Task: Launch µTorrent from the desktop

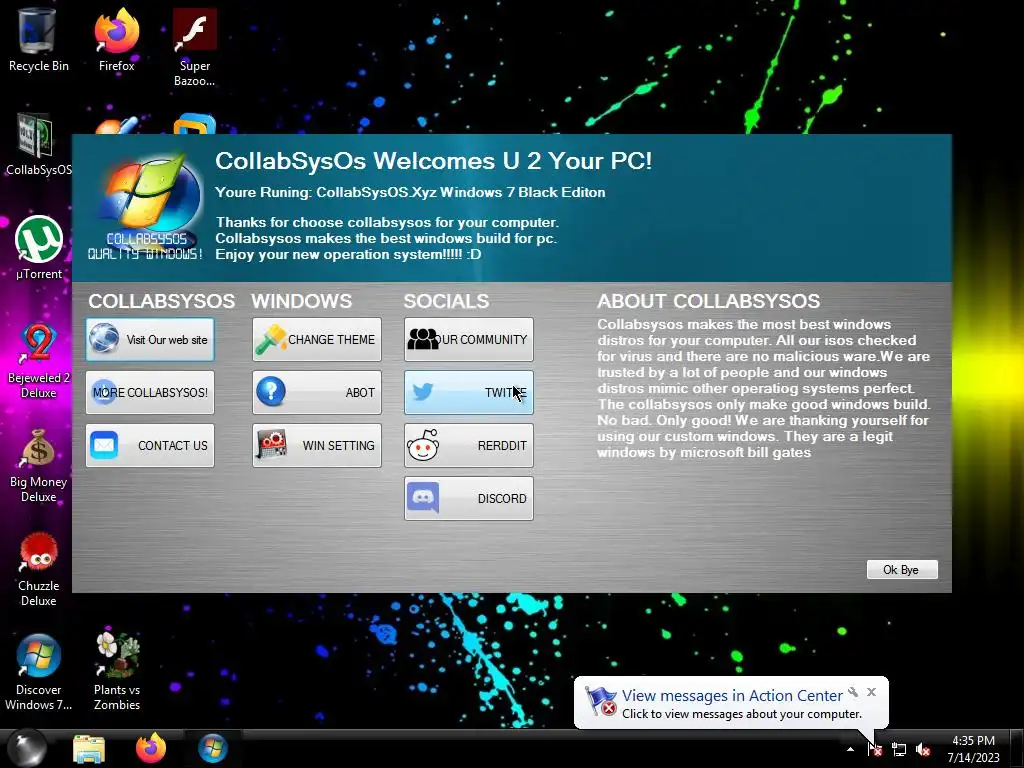Action: tap(39, 248)
